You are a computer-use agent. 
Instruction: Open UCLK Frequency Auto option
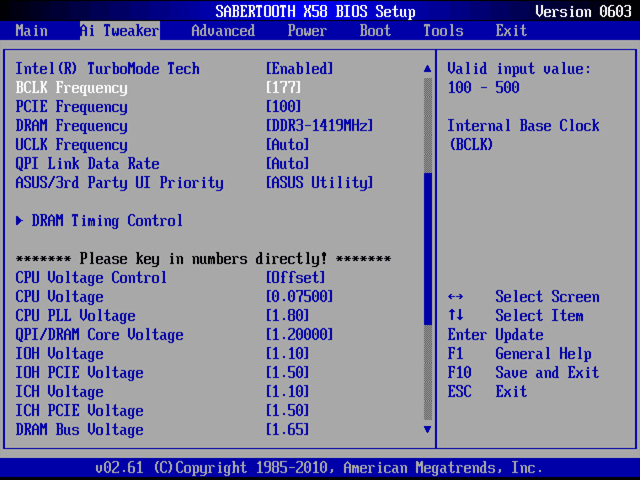287,144
